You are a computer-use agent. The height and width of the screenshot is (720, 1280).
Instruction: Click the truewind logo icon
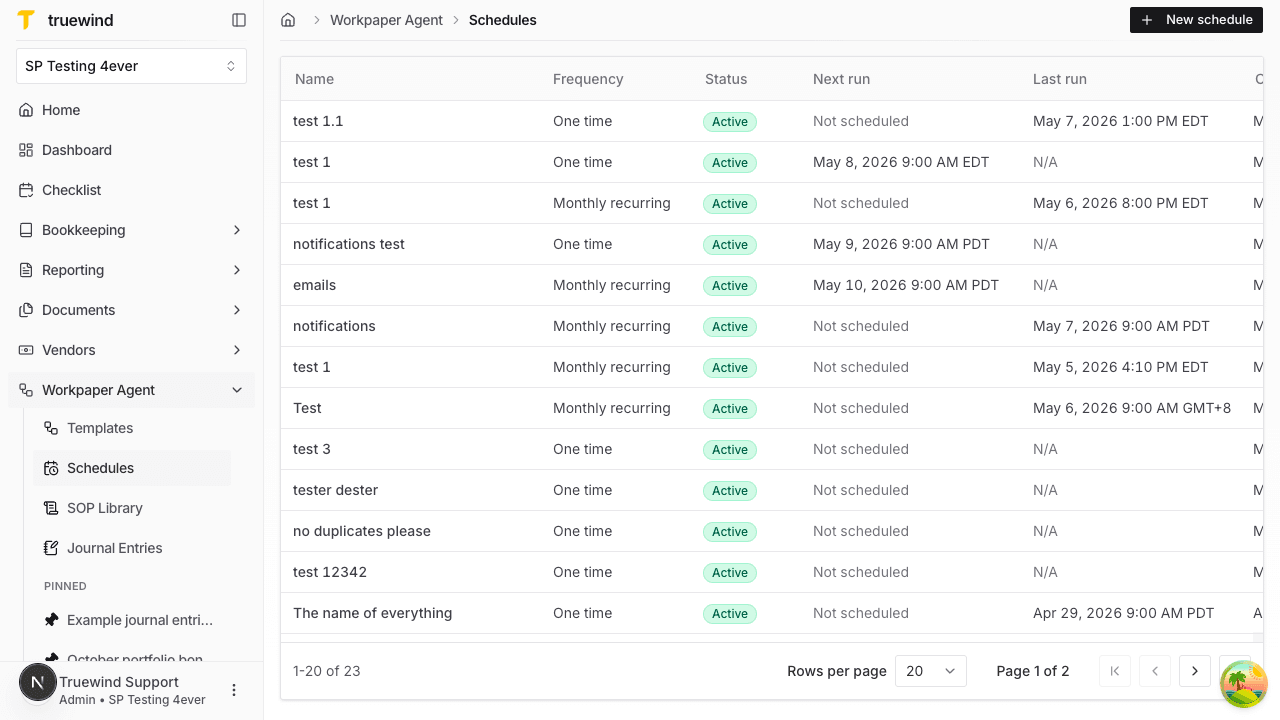pos(26,20)
